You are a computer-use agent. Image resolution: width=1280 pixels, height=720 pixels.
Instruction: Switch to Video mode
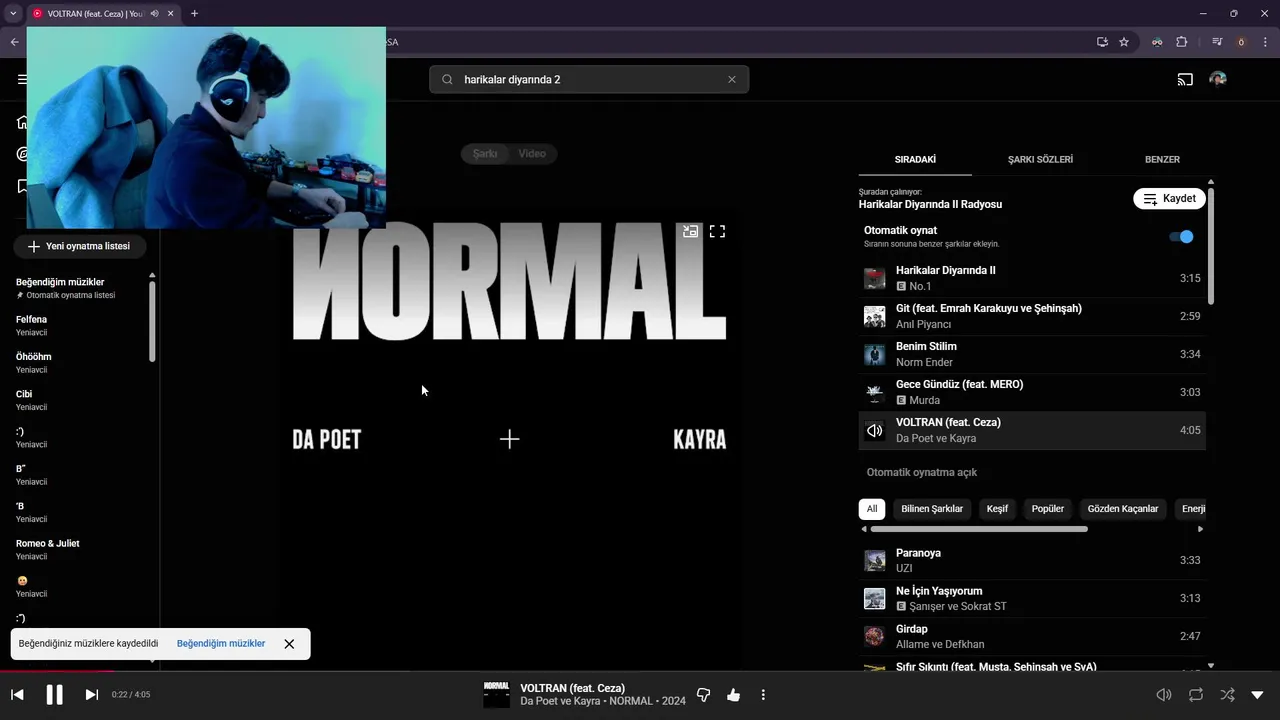coord(532,153)
